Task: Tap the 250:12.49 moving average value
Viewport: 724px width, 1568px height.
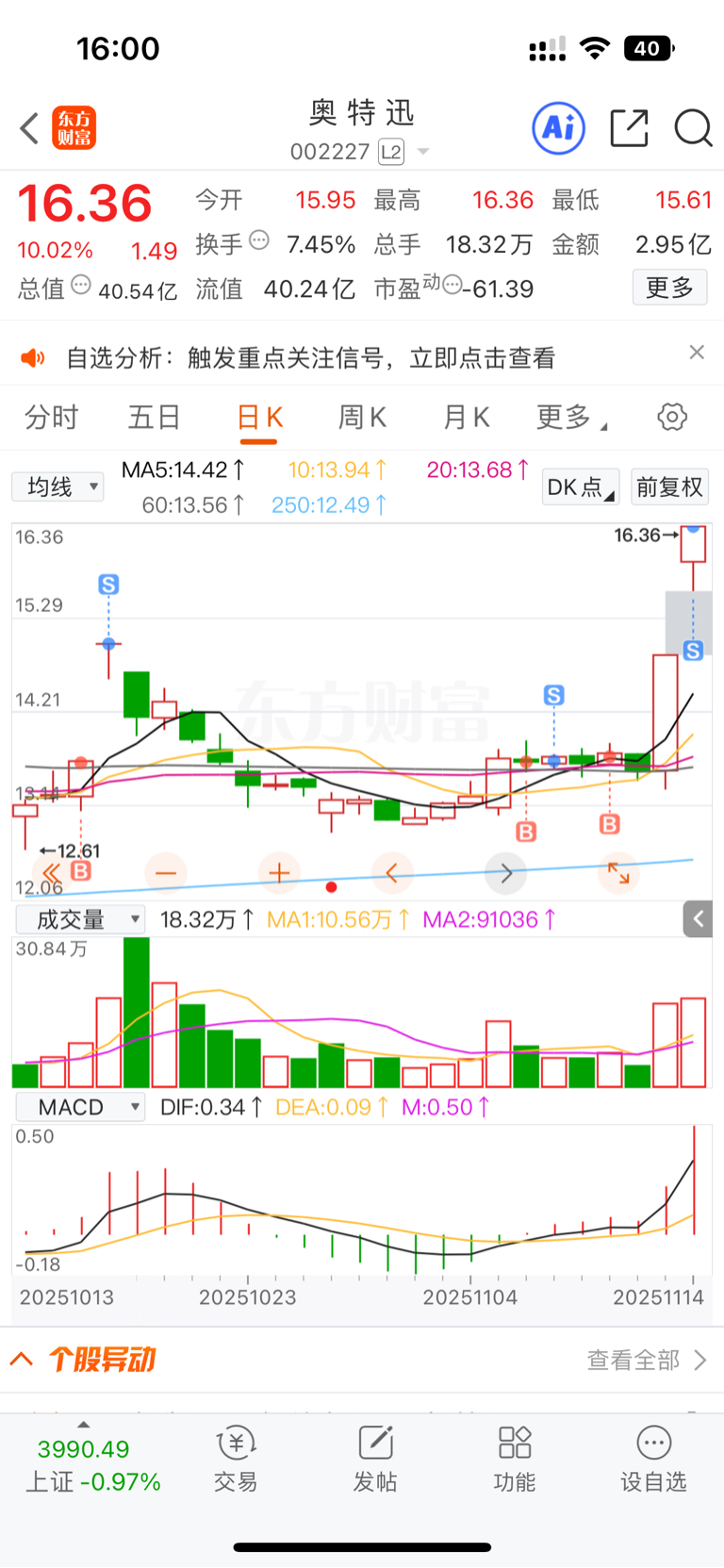Action: [x=329, y=505]
